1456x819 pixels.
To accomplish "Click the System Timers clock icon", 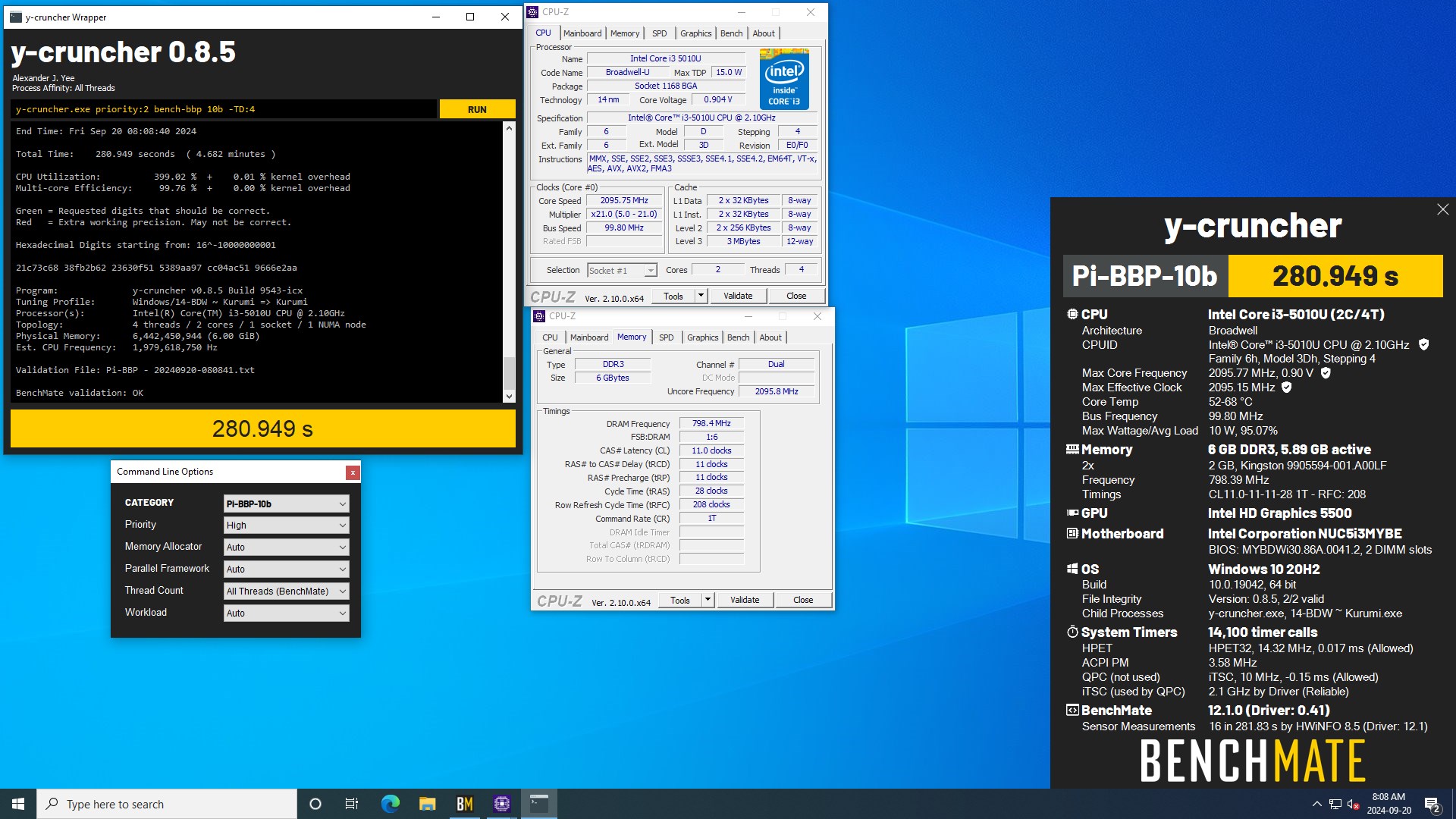I will pyautogui.click(x=1072, y=632).
